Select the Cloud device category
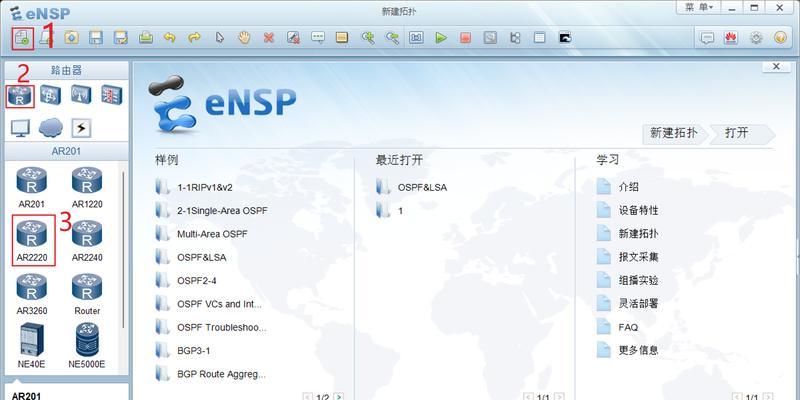The width and height of the screenshot is (800, 400). click(x=50, y=128)
